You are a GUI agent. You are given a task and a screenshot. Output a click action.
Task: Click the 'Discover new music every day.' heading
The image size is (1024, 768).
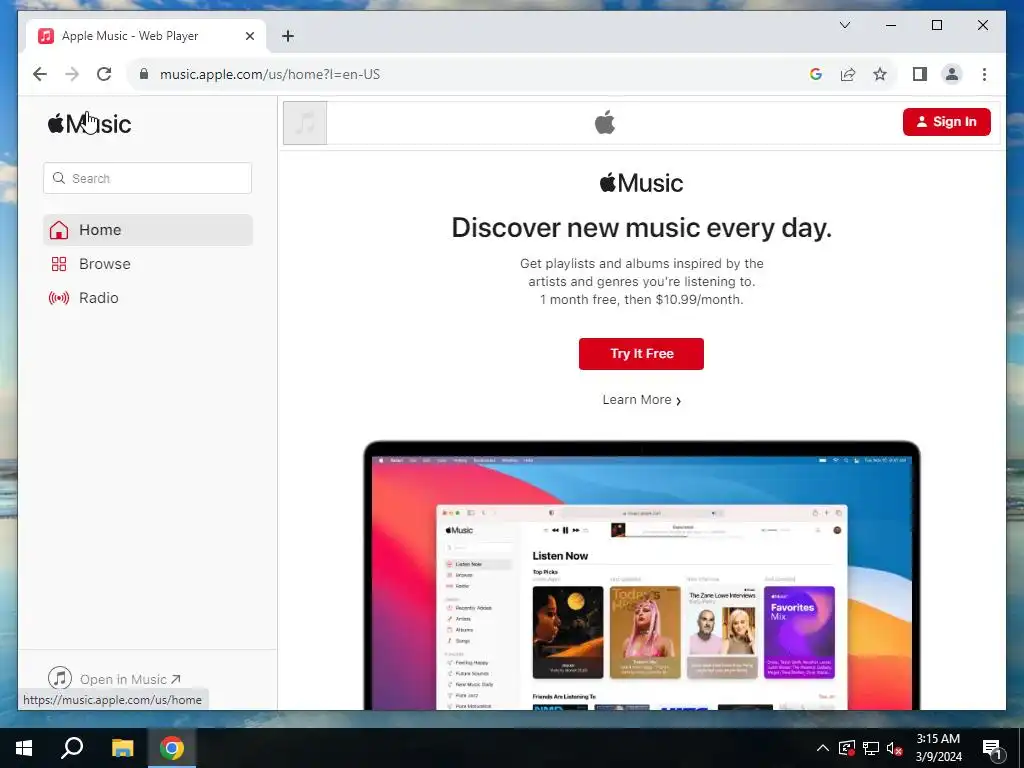click(x=641, y=228)
